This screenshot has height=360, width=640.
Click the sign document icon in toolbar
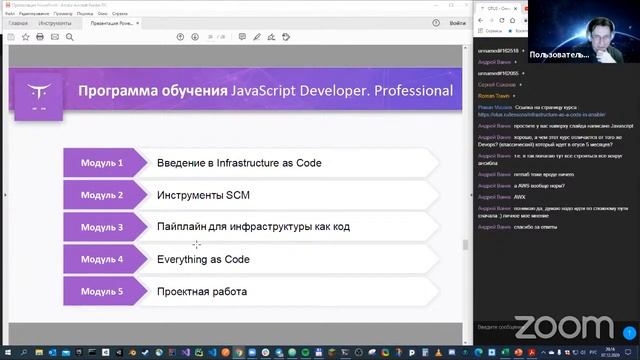(271, 37)
